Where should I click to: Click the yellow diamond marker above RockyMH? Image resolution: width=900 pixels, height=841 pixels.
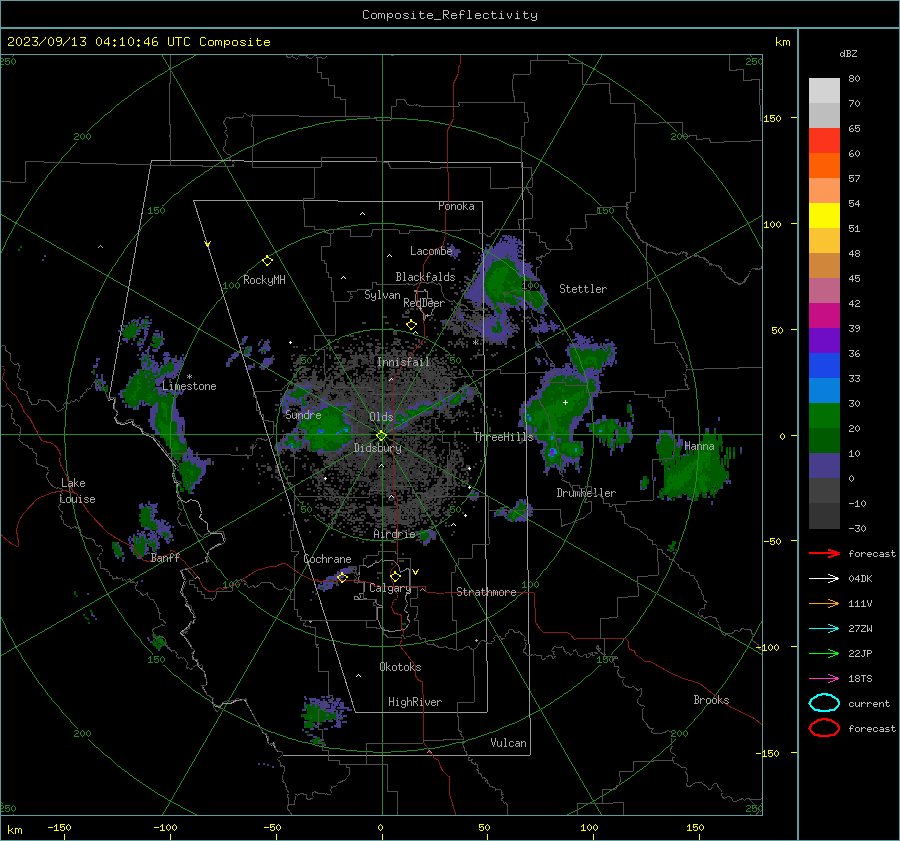(x=267, y=261)
